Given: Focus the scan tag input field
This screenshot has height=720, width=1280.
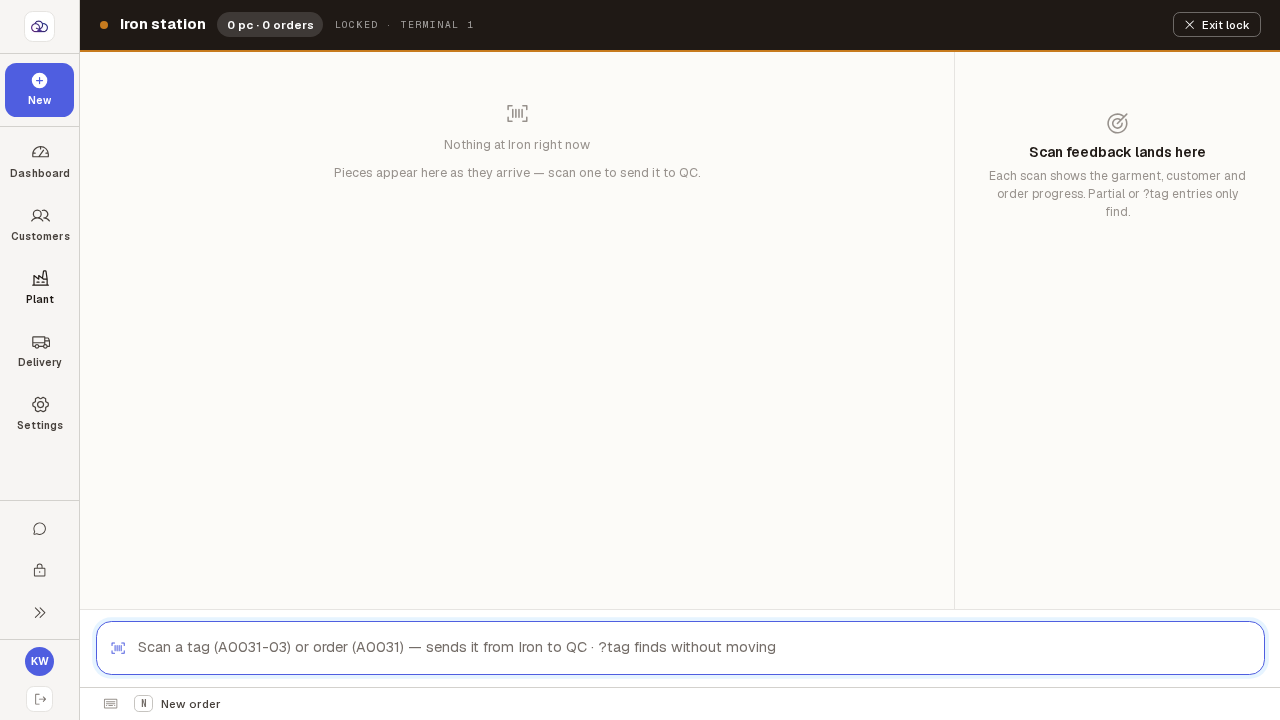Looking at the screenshot, I should tap(680, 648).
